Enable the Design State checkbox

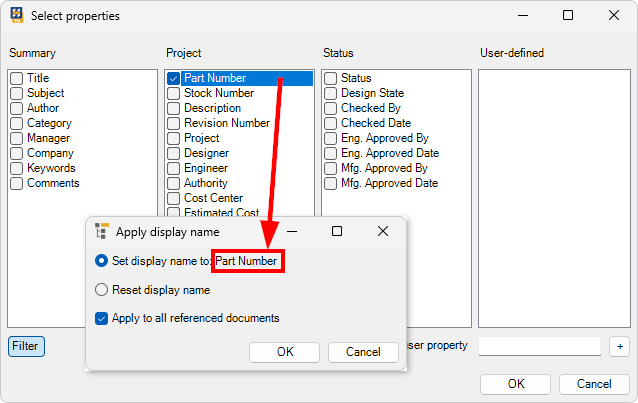331,93
